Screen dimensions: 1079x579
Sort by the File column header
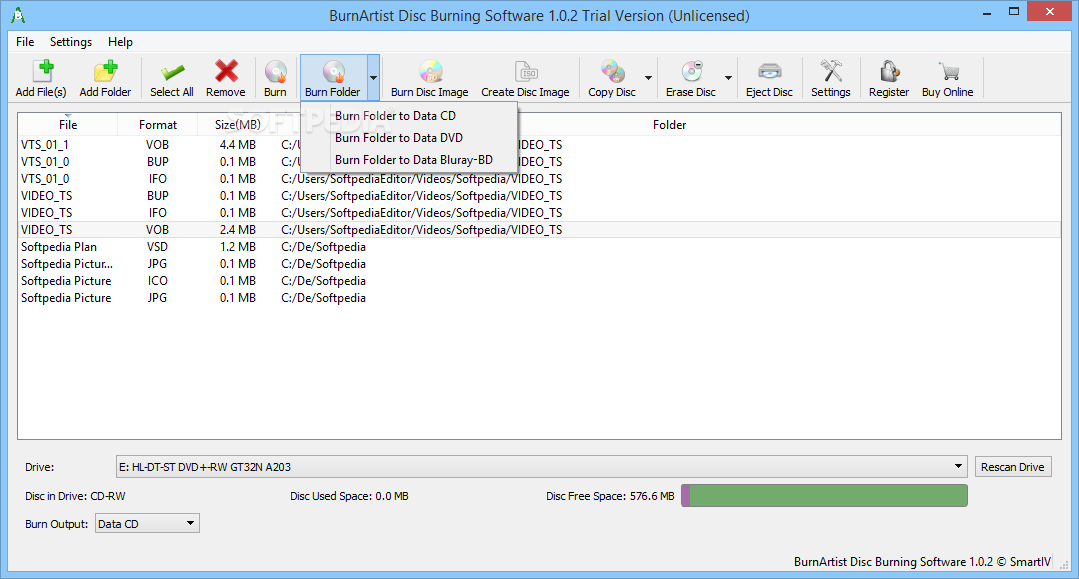[x=68, y=125]
